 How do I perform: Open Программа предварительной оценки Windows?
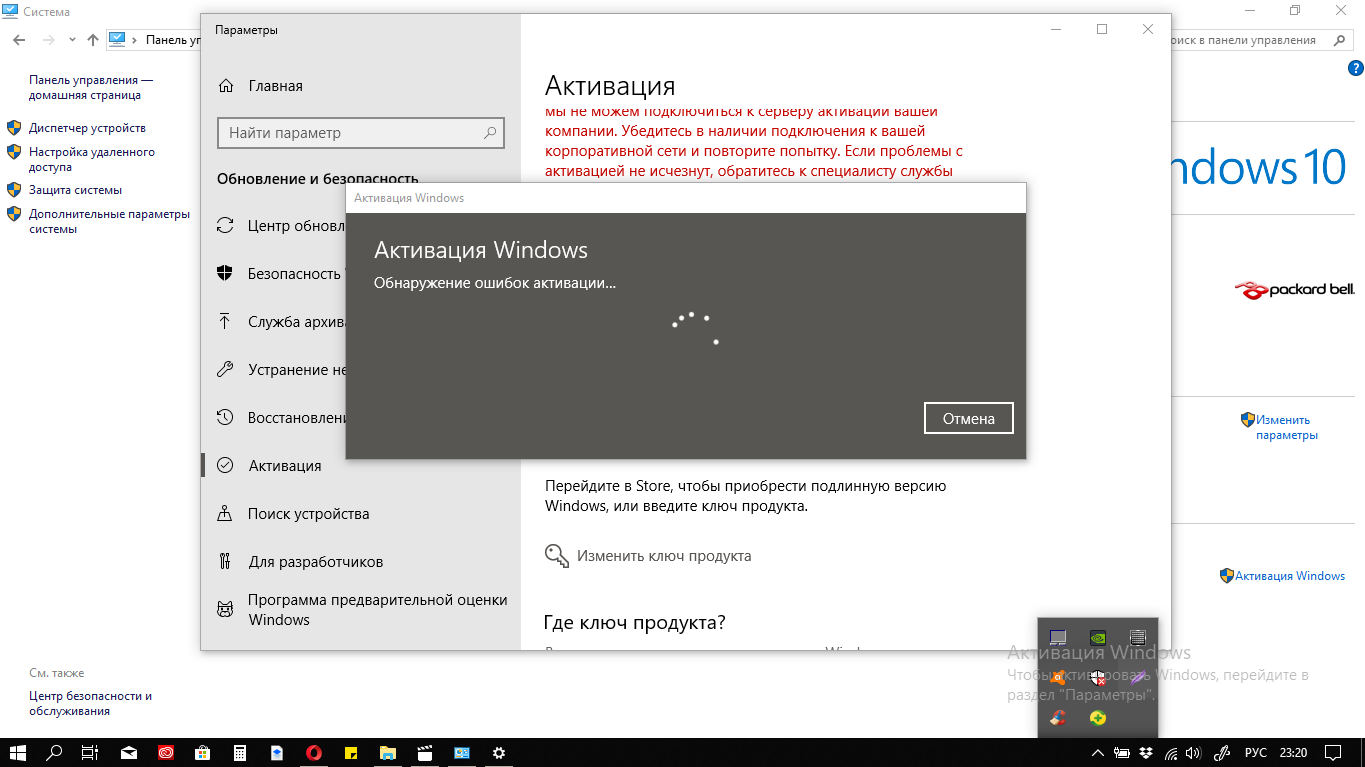coord(362,610)
